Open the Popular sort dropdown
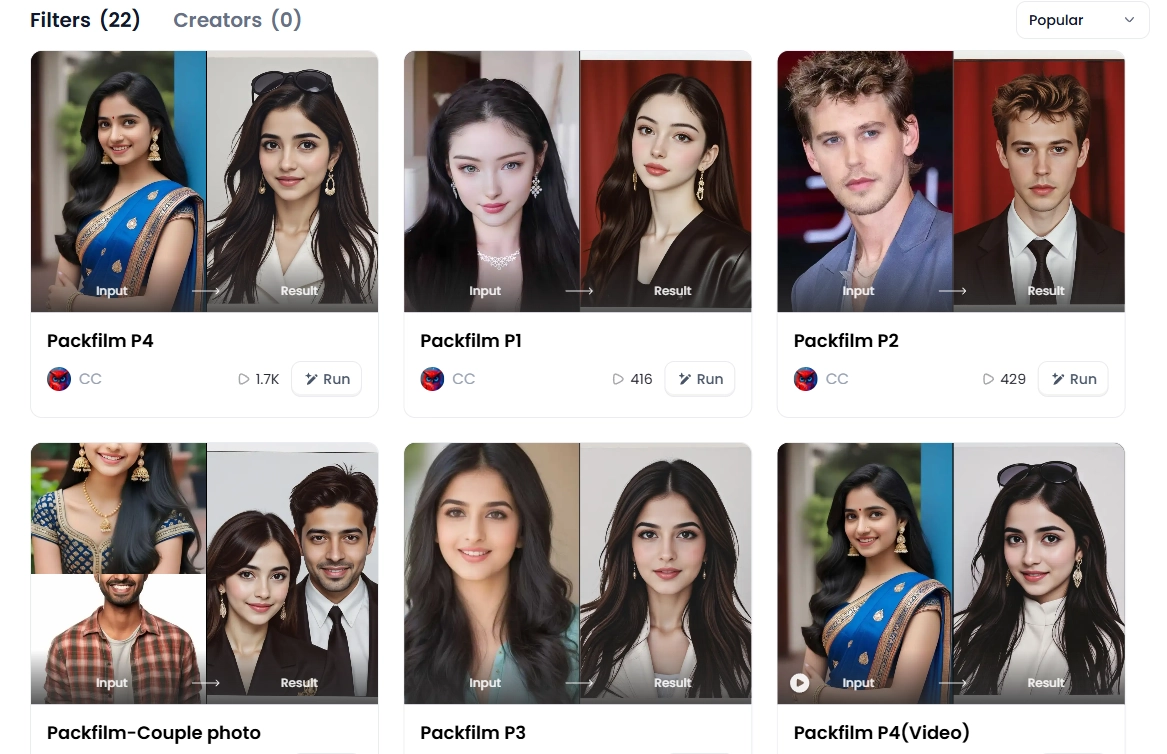The image size is (1167, 754). pyautogui.click(x=1082, y=20)
